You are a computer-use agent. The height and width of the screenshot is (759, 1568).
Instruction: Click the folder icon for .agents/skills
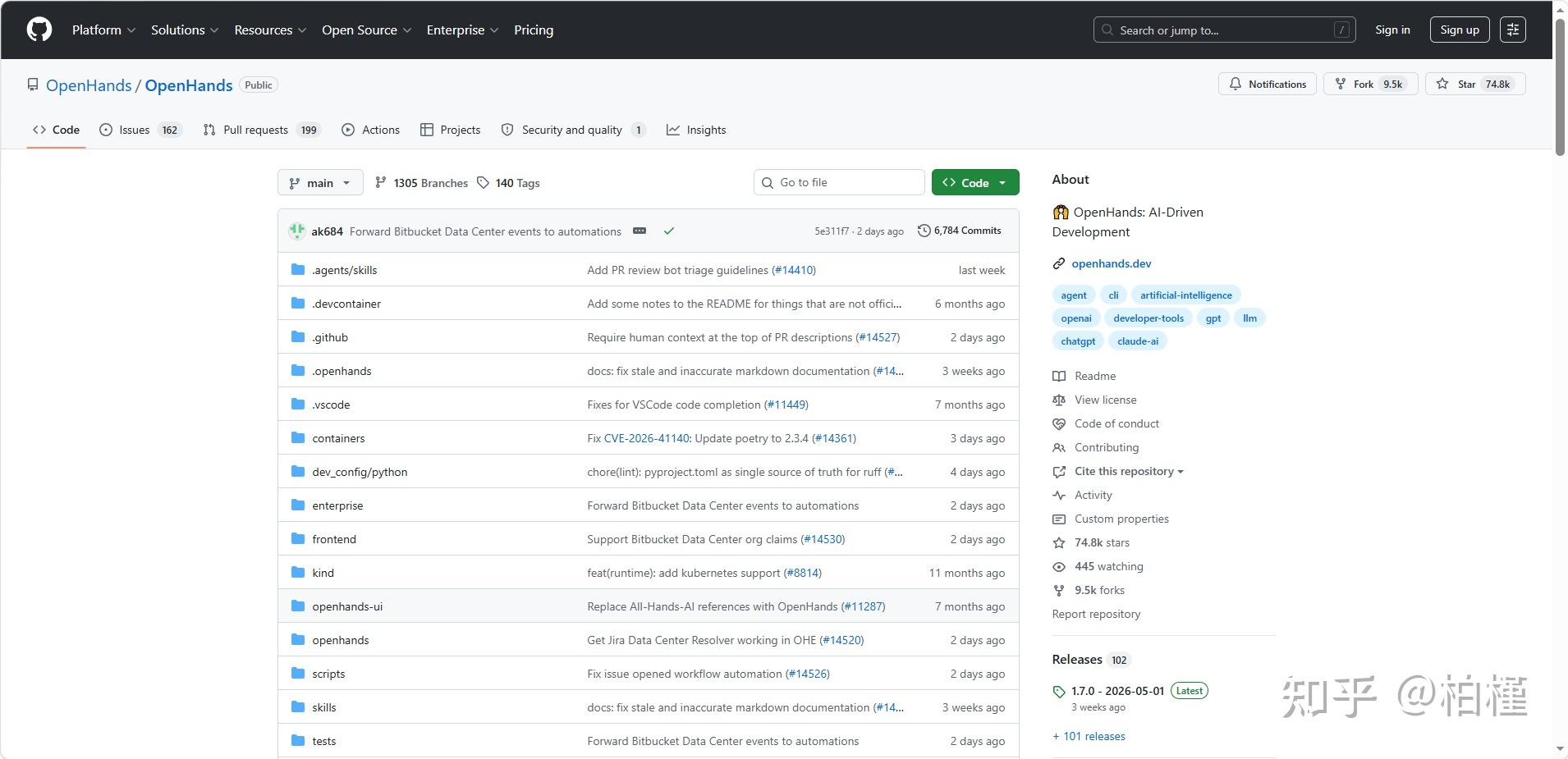(298, 270)
